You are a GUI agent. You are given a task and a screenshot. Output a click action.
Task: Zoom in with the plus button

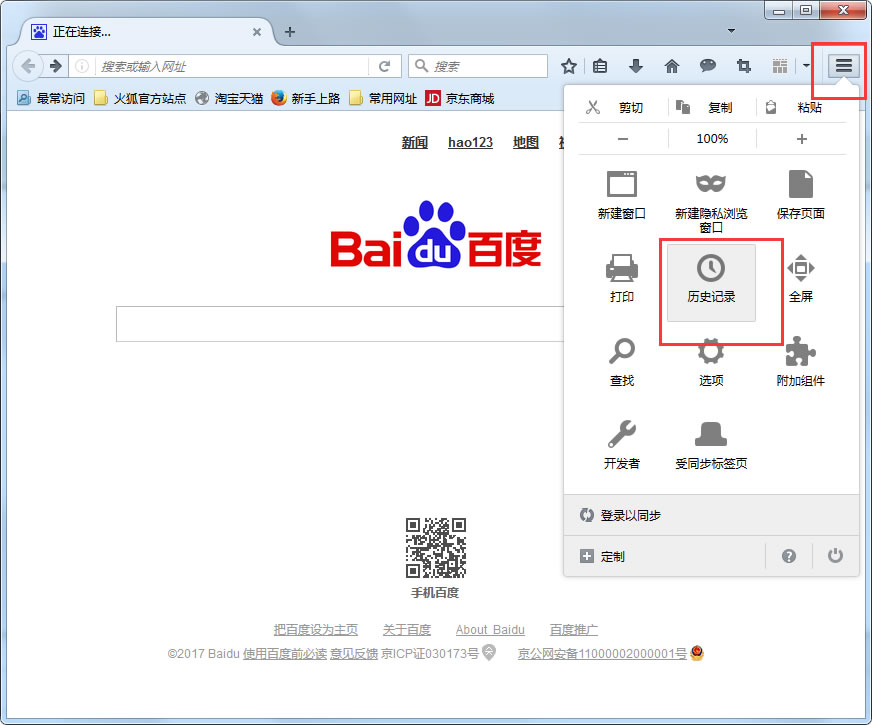click(x=801, y=139)
